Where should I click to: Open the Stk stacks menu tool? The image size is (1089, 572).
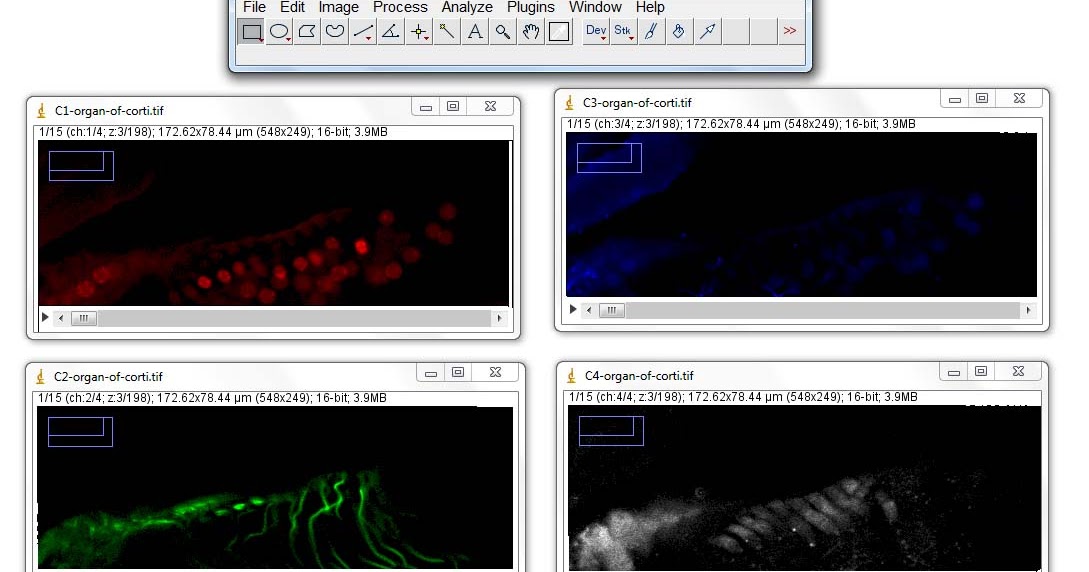(x=623, y=31)
